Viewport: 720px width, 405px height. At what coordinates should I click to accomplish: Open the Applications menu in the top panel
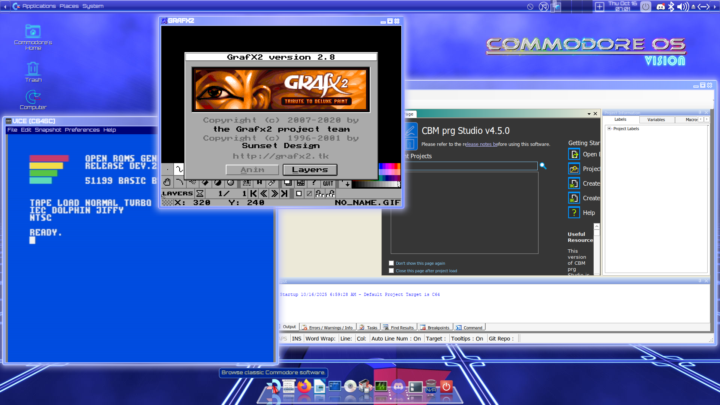tap(39, 6)
